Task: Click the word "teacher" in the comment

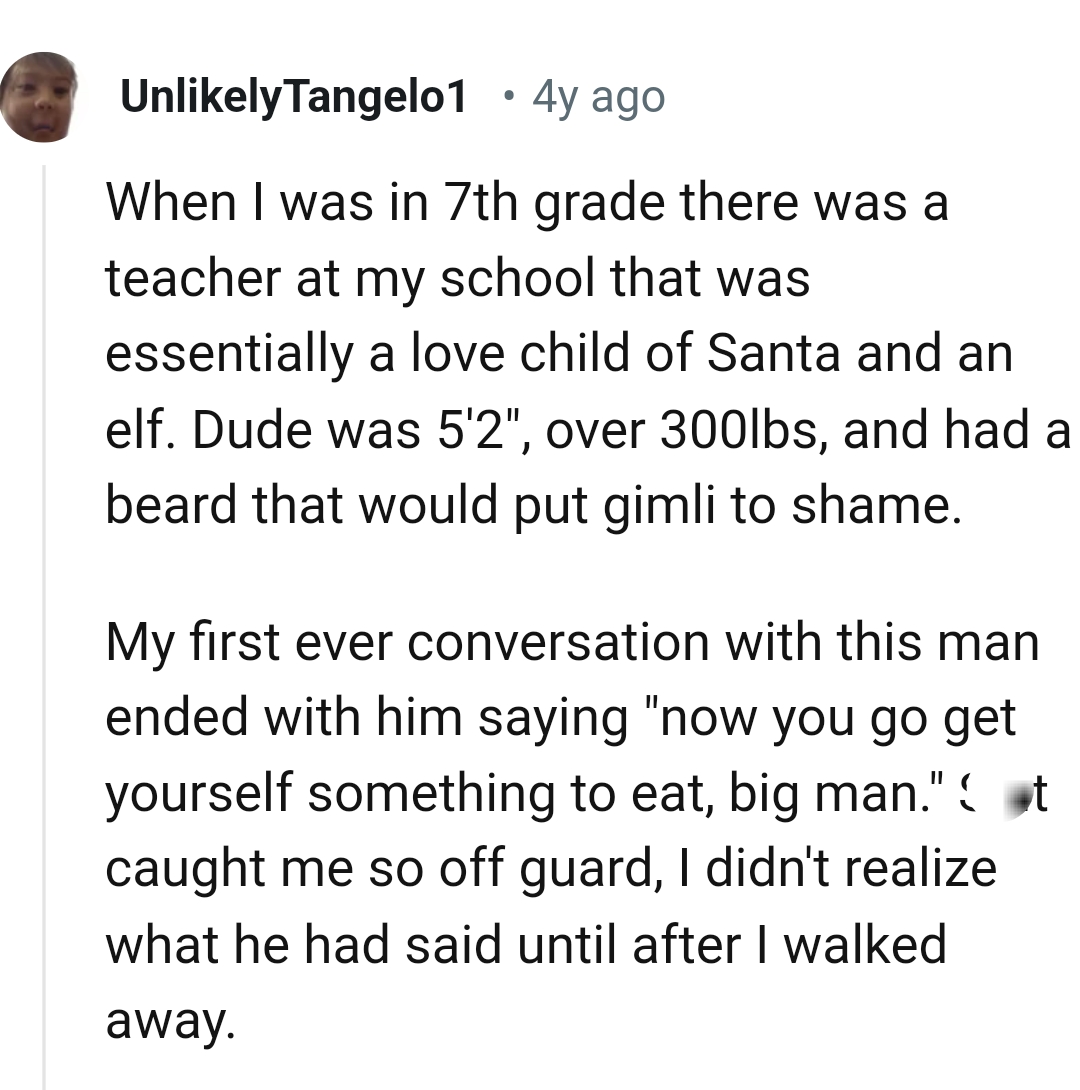Action: pyautogui.click(x=191, y=278)
